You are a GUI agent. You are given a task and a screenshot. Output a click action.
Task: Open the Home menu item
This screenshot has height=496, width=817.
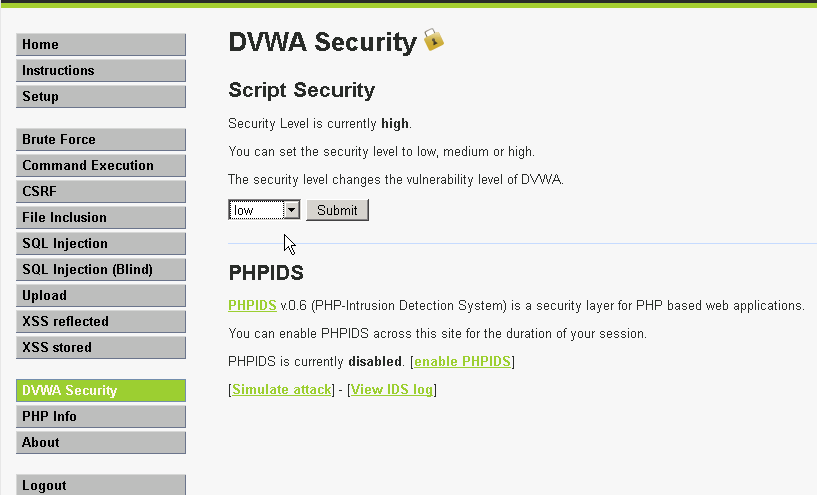[x=101, y=45]
